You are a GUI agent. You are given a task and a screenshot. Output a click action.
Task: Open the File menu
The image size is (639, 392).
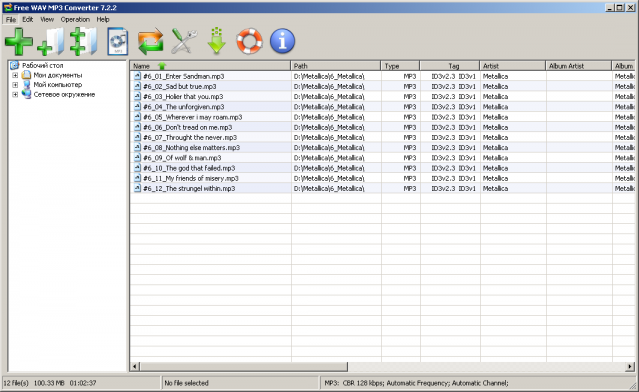click(x=11, y=20)
